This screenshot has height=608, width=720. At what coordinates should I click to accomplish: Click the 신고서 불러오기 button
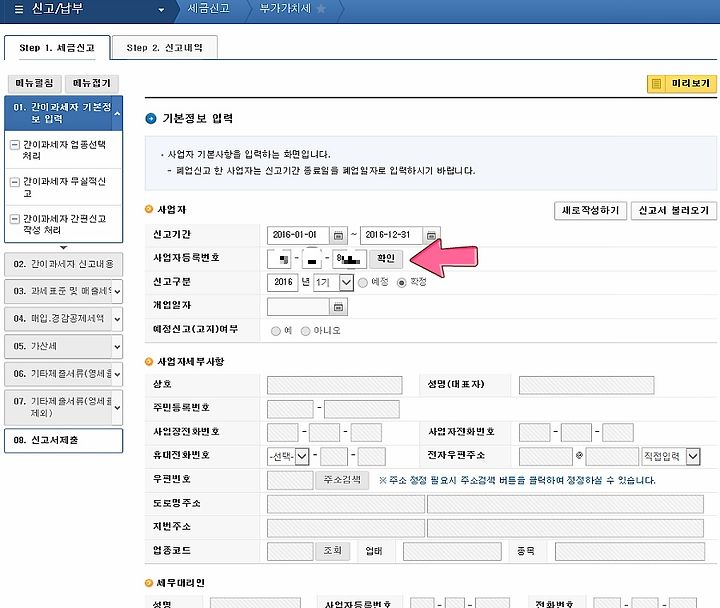(674, 211)
